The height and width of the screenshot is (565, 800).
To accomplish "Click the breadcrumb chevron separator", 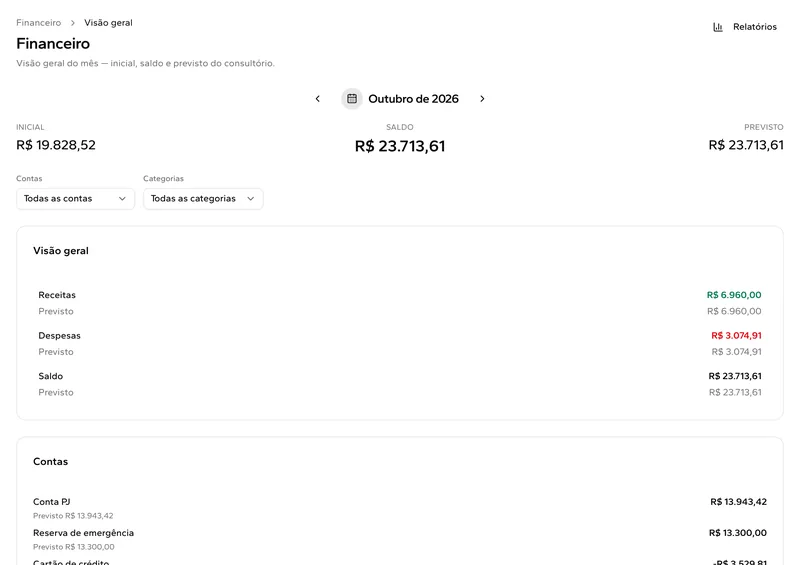I will pyautogui.click(x=72, y=23).
